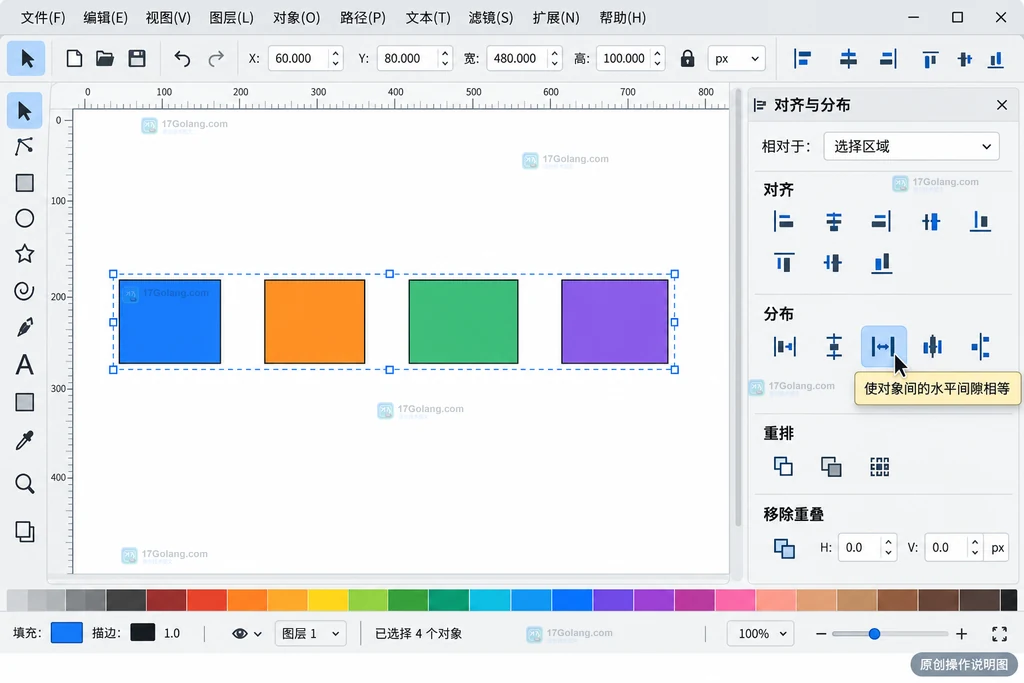The width and height of the screenshot is (1024, 683).
Task: Open the px units dropdown in toolbar
Action: pos(737,59)
